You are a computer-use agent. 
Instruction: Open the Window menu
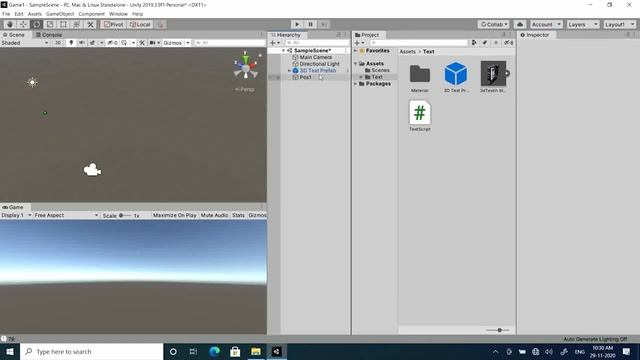click(118, 14)
